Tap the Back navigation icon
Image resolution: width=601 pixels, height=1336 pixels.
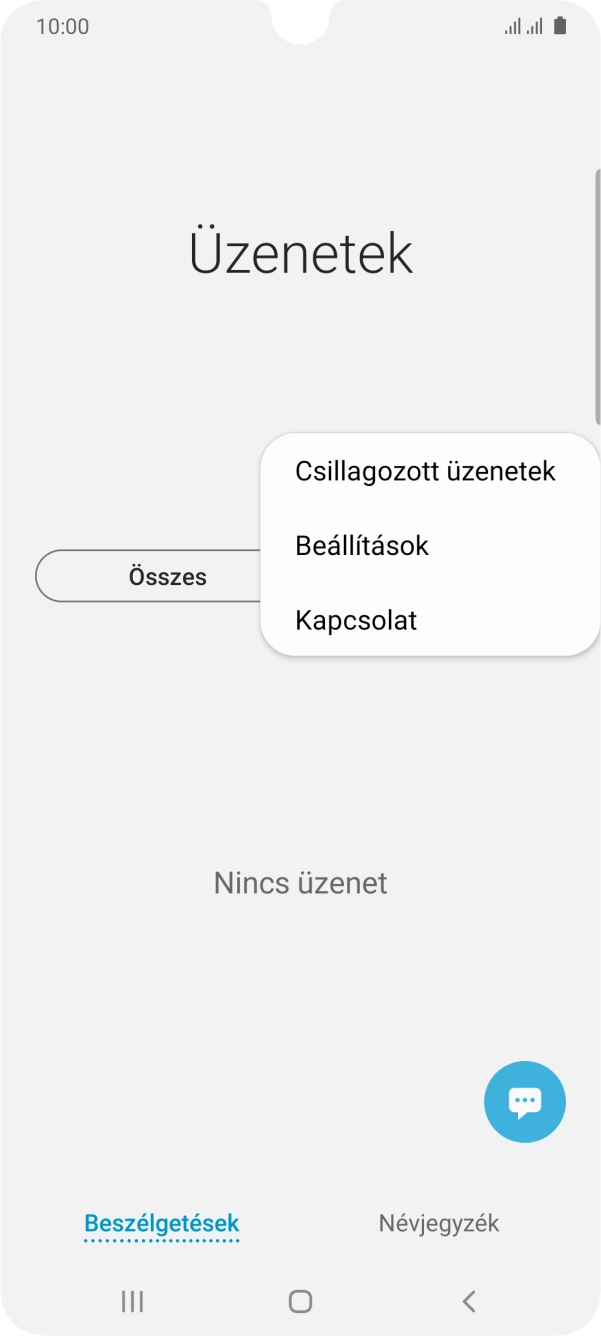468,1301
